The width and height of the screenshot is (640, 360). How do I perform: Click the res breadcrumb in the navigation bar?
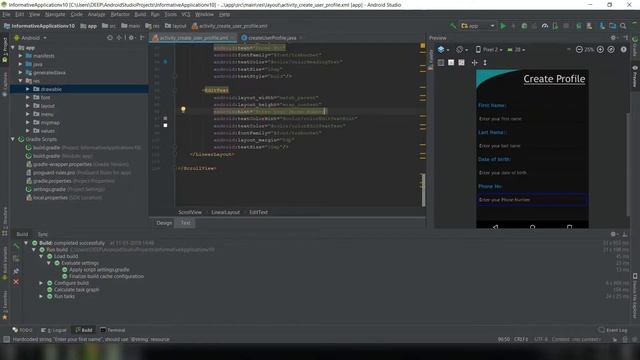pos(153,26)
